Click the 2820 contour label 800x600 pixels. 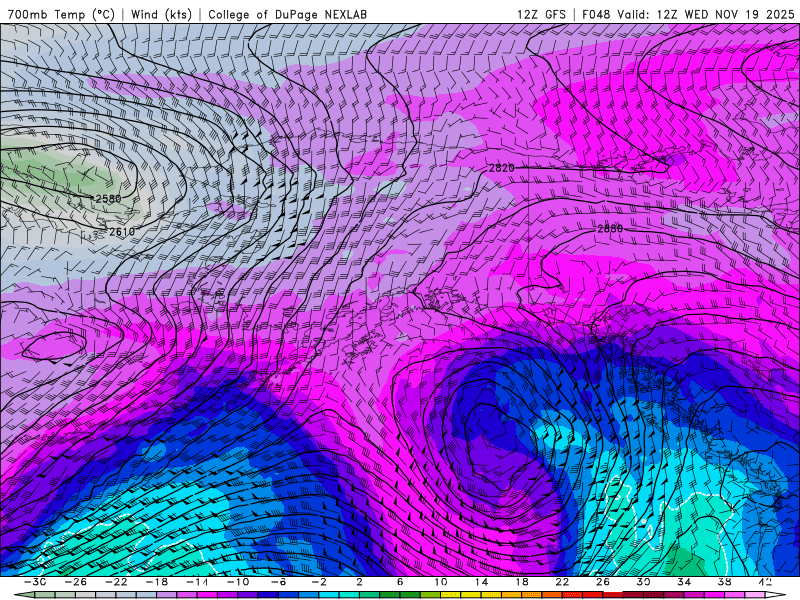pos(502,167)
